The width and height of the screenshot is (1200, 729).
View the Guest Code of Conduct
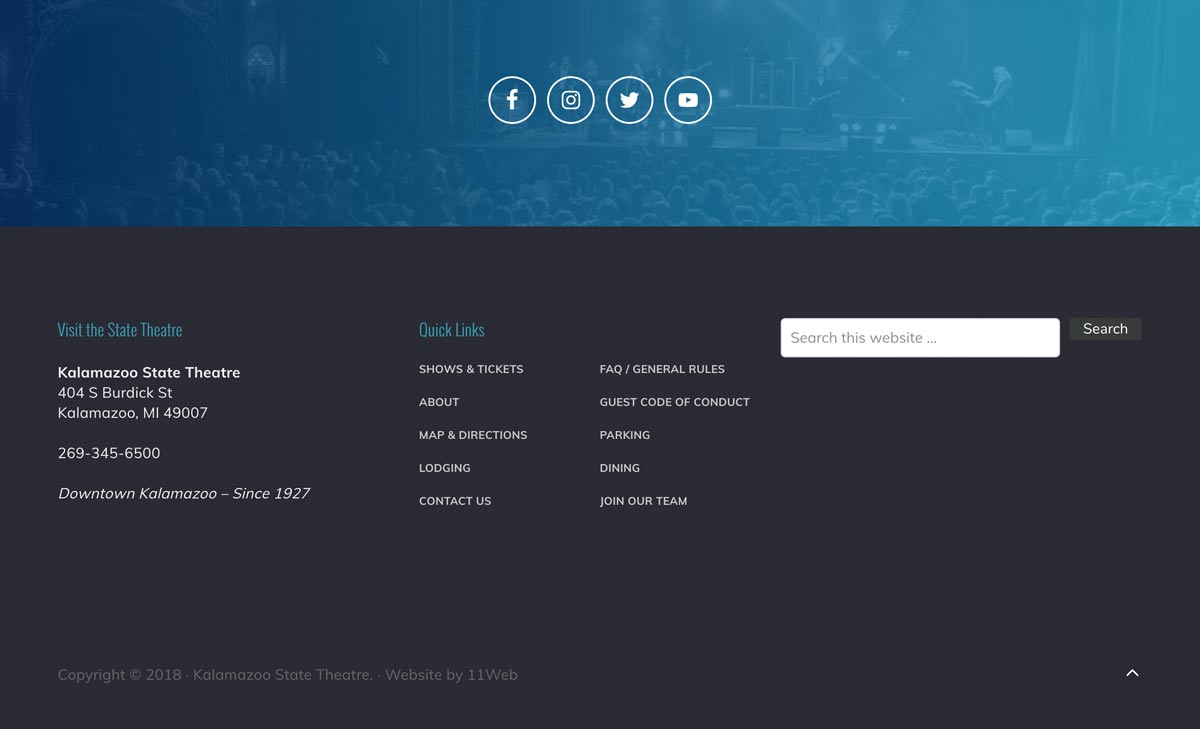coord(674,402)
